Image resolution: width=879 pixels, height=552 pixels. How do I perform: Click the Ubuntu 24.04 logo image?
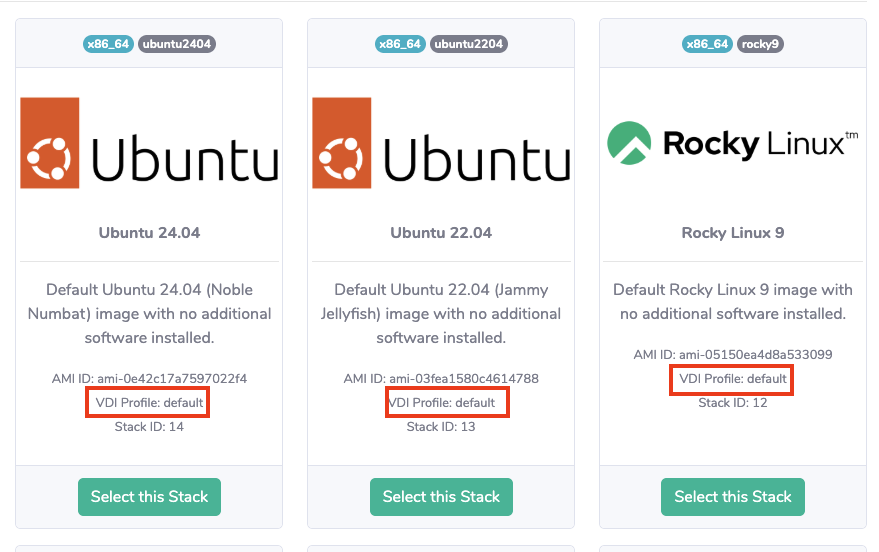(149, 143)
